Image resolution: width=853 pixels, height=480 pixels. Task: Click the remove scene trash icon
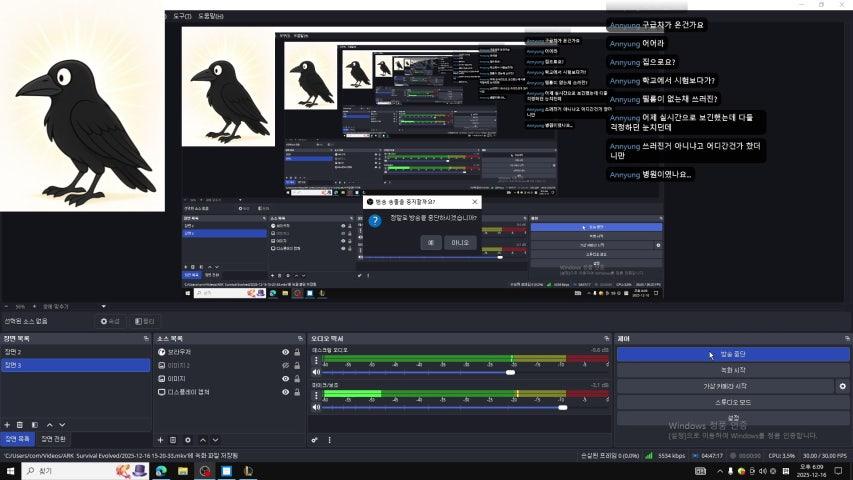(20, 425)
